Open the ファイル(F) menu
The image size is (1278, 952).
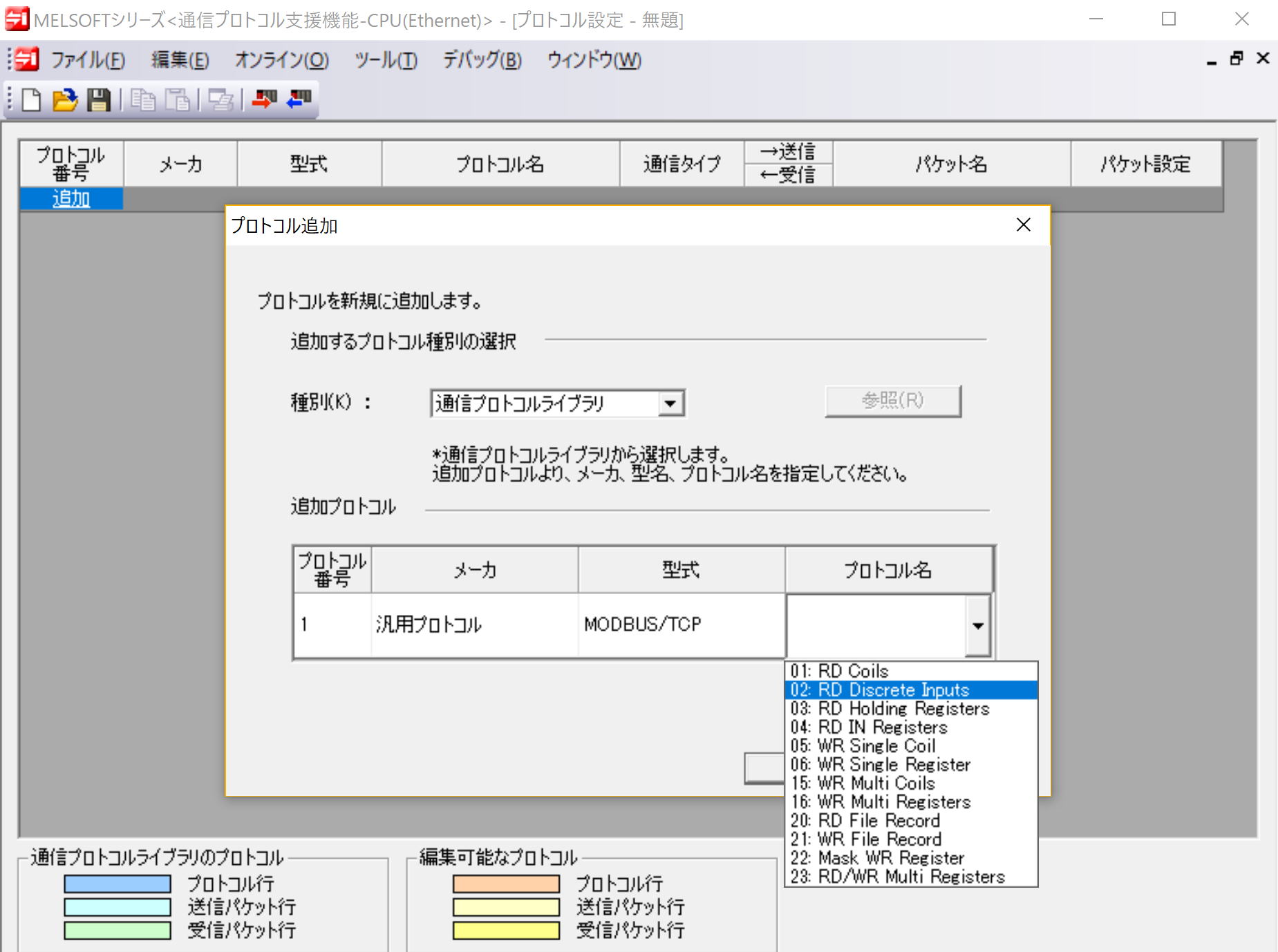88,61
